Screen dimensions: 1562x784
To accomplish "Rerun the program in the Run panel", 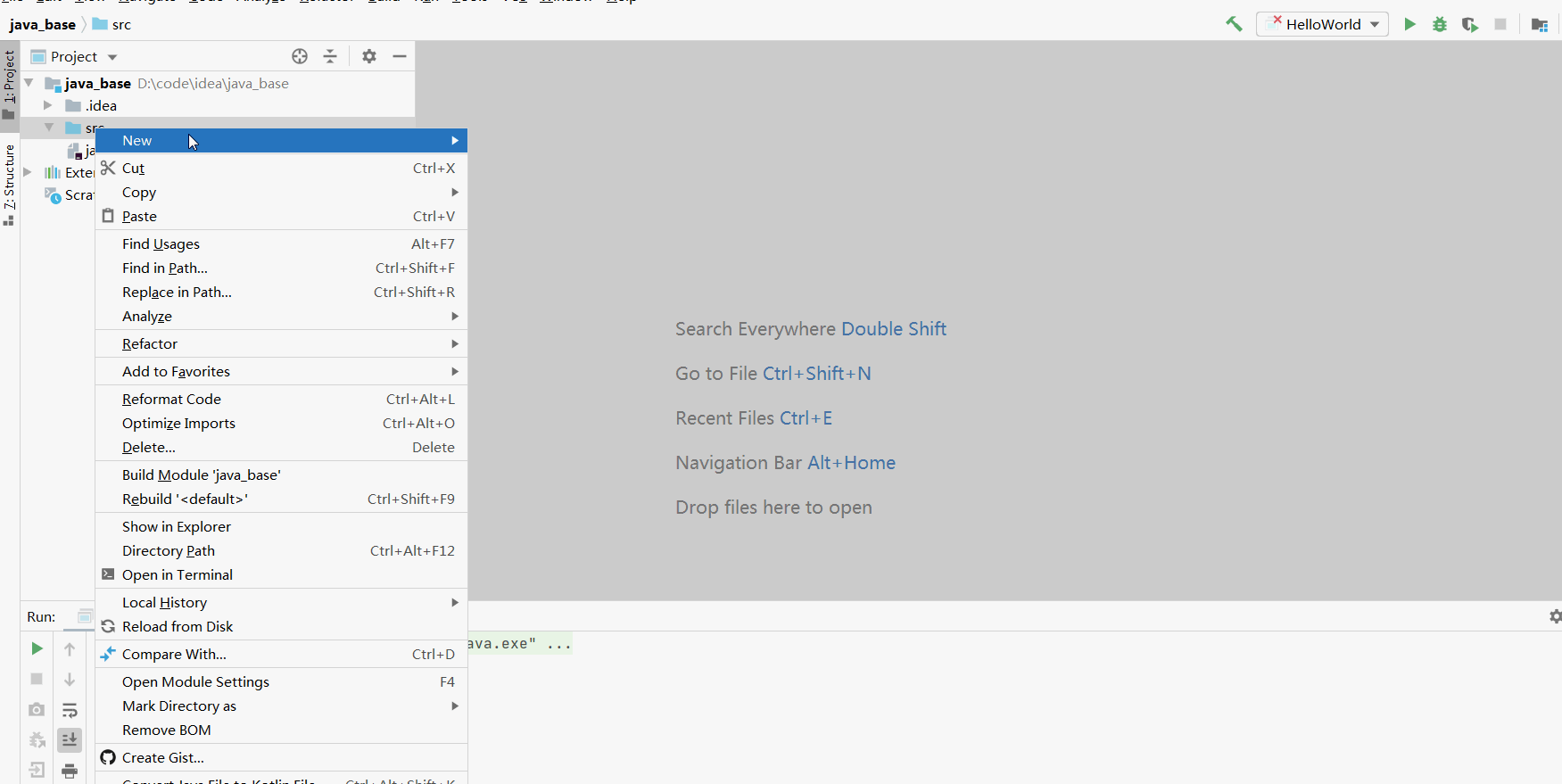I will tap(37, 649).
